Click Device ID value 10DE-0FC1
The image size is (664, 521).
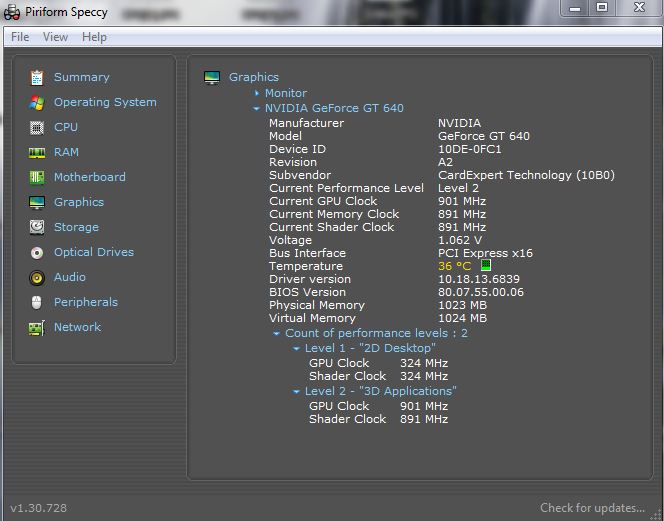(x=470, y=149)
